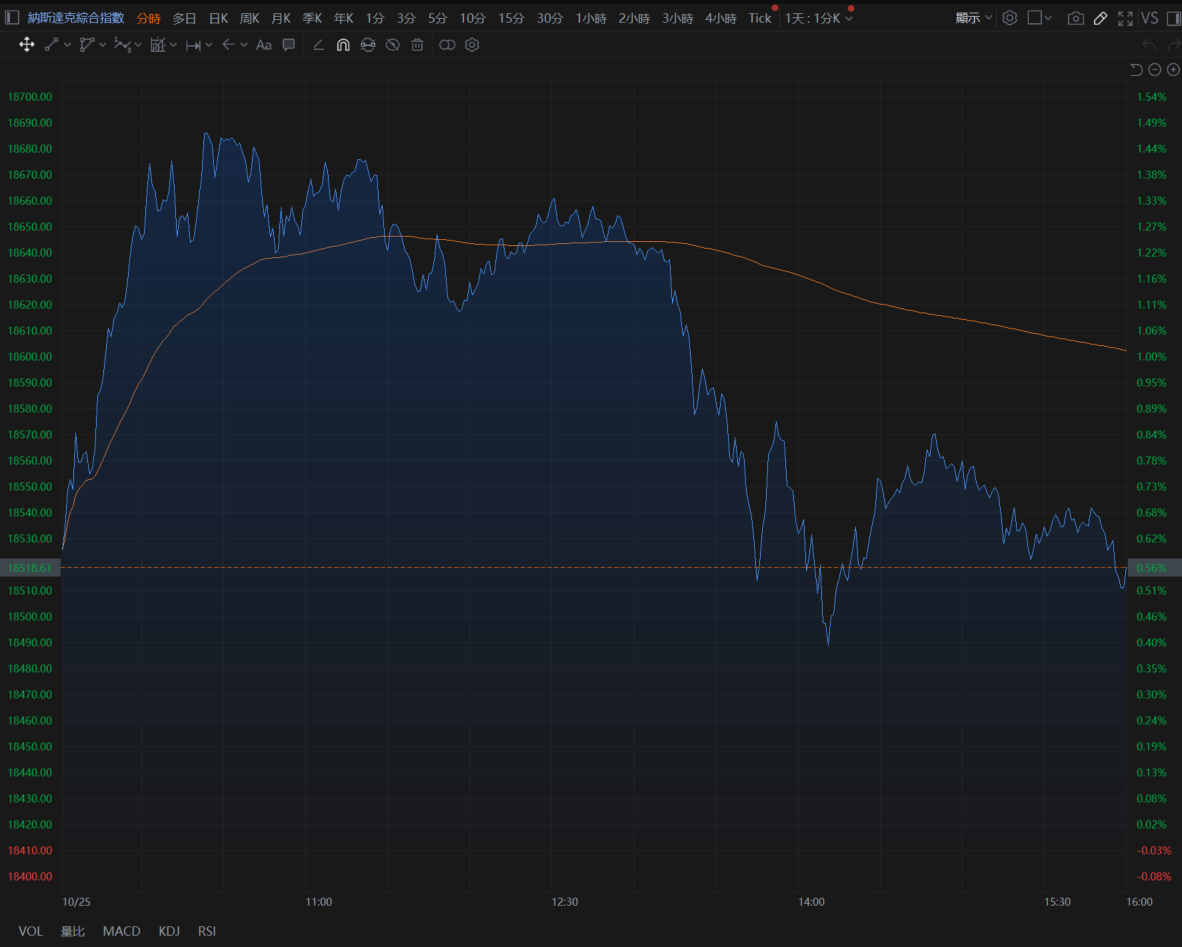Switch to the 周K tab
The image size is (1182, 947).
coord(250,18)
